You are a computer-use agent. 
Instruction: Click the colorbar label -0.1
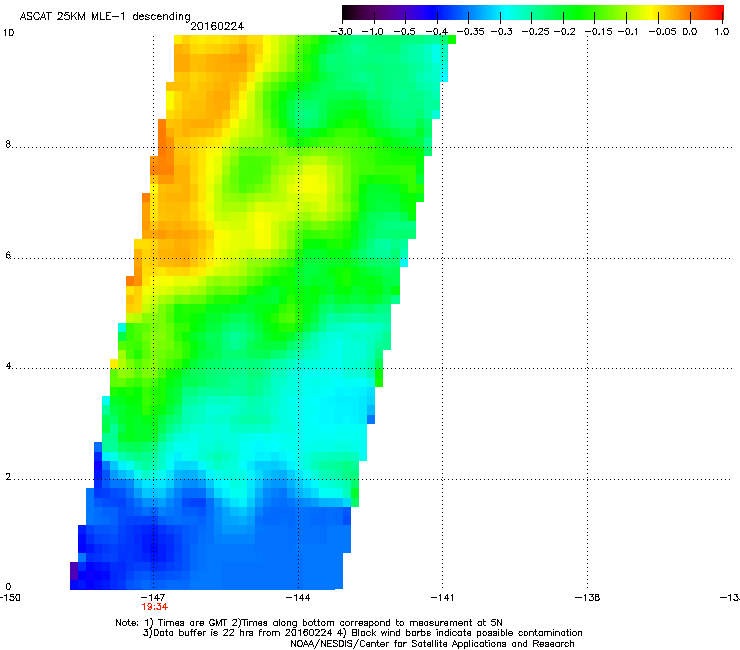click(628, 32)
